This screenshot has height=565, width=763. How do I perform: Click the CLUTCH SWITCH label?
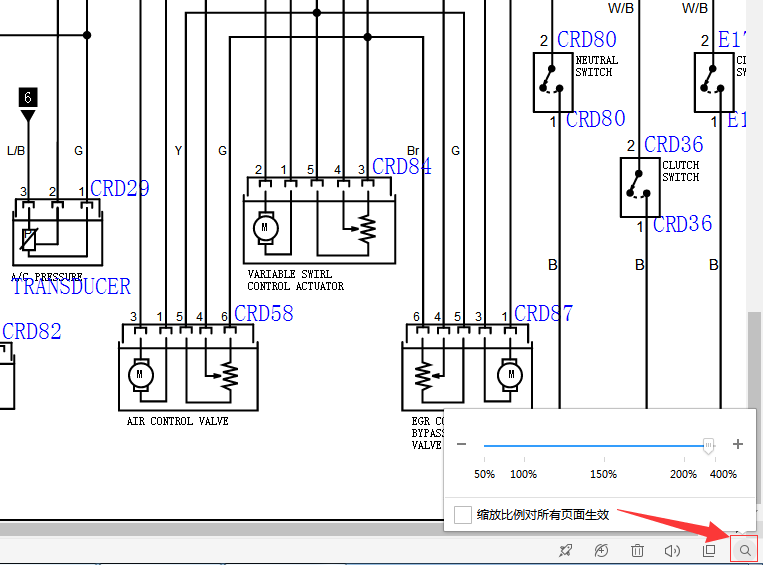point(681,171)
